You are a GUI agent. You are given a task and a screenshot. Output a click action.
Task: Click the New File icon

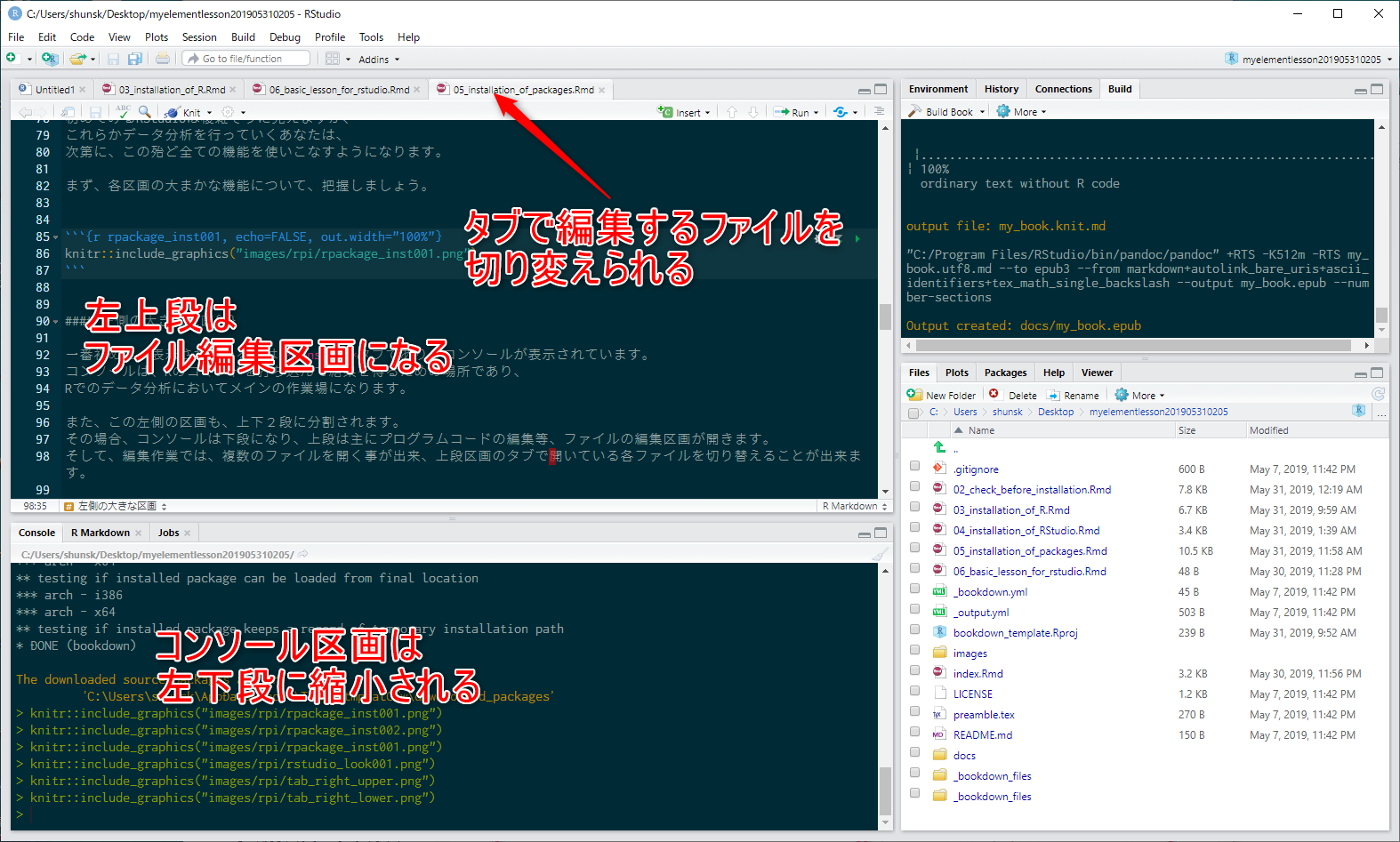(x=12, y=59)
